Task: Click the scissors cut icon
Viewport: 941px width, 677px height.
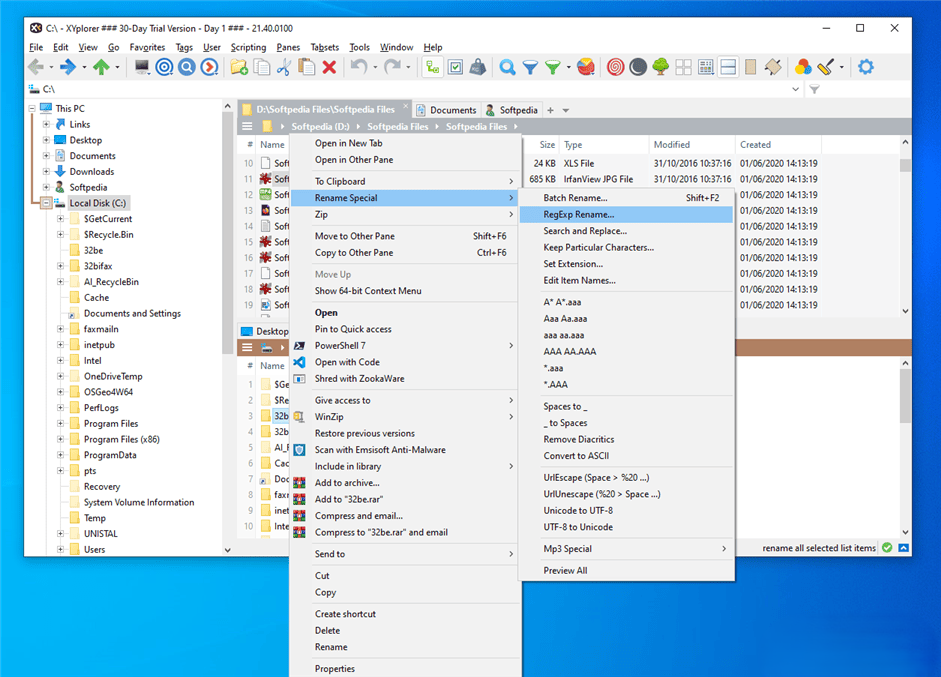Action: pos(284,67)
